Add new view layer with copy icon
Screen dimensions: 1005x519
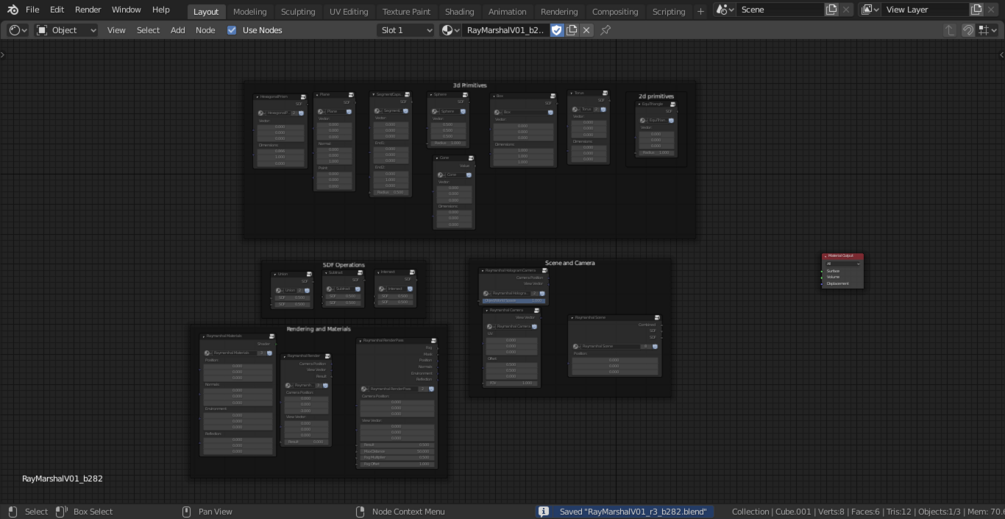976,10
